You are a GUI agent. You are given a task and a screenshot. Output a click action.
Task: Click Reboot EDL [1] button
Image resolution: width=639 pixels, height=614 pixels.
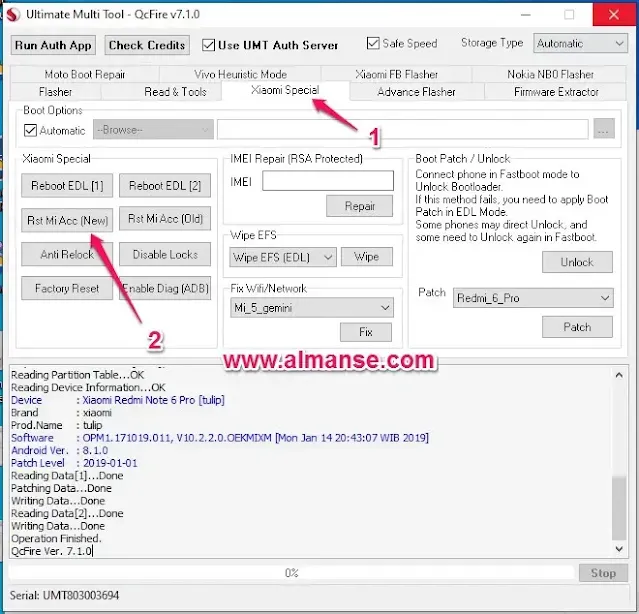point(67,185)
